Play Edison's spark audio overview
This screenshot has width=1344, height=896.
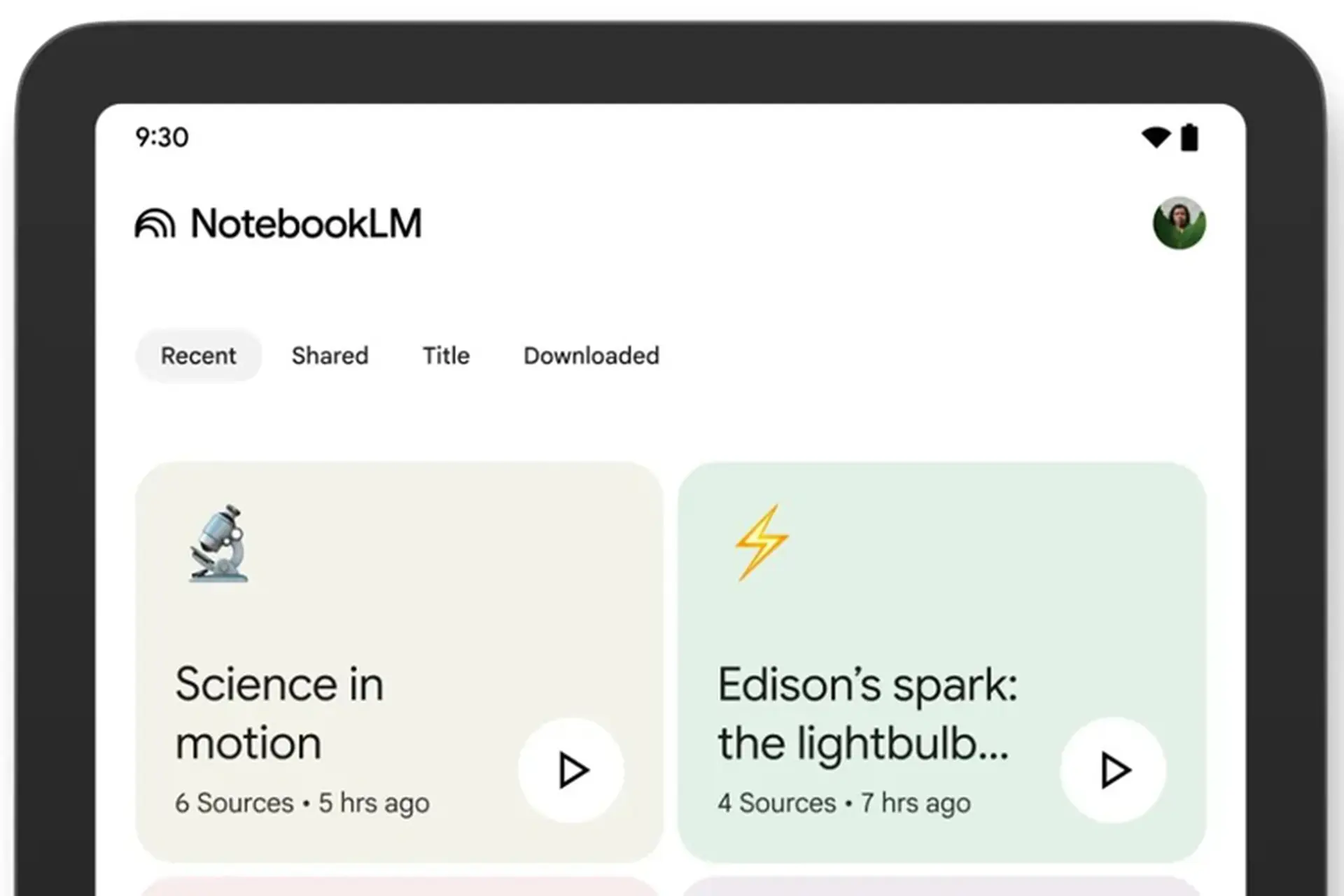point(1113,770)
